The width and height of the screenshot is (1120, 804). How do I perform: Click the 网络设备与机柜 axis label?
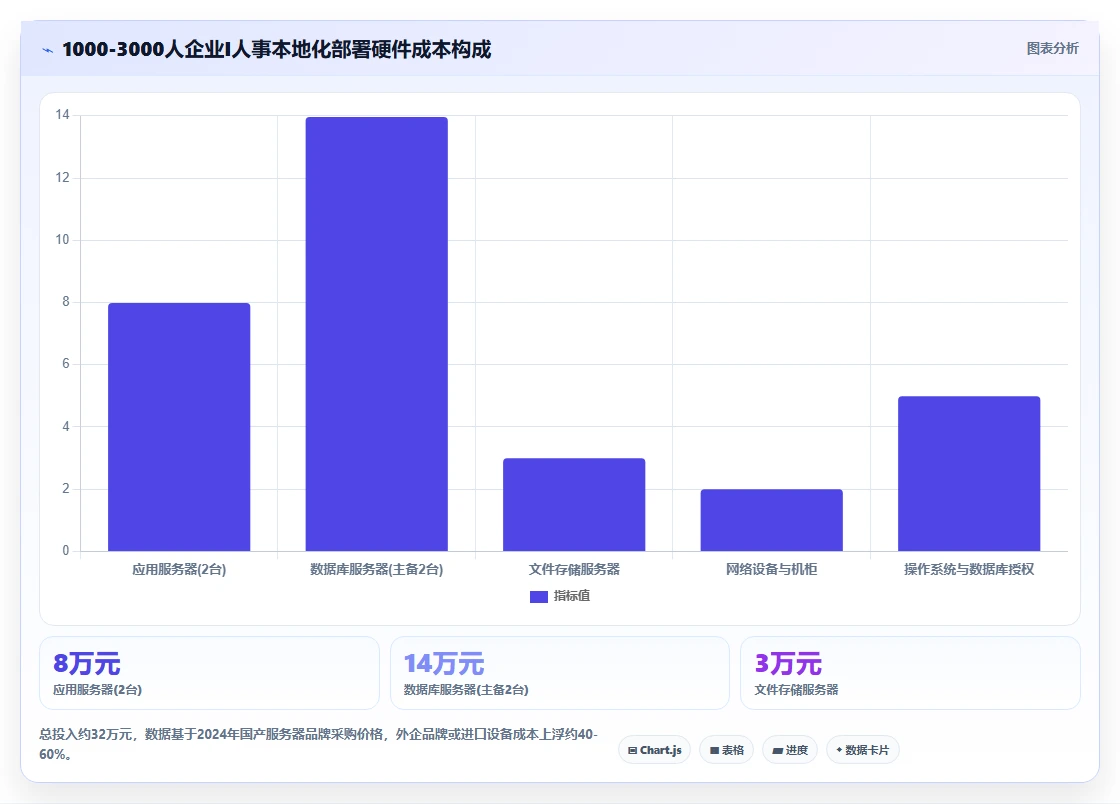click(x=771, y=570)
